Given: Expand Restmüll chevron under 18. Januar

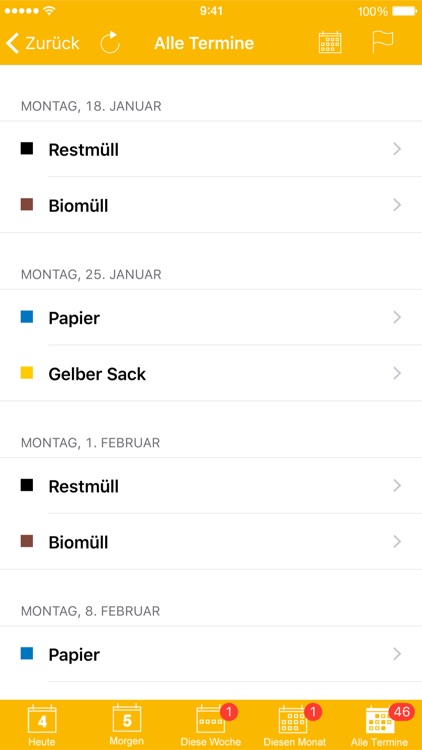Looking at the screenshot, I should click(397, 149).
